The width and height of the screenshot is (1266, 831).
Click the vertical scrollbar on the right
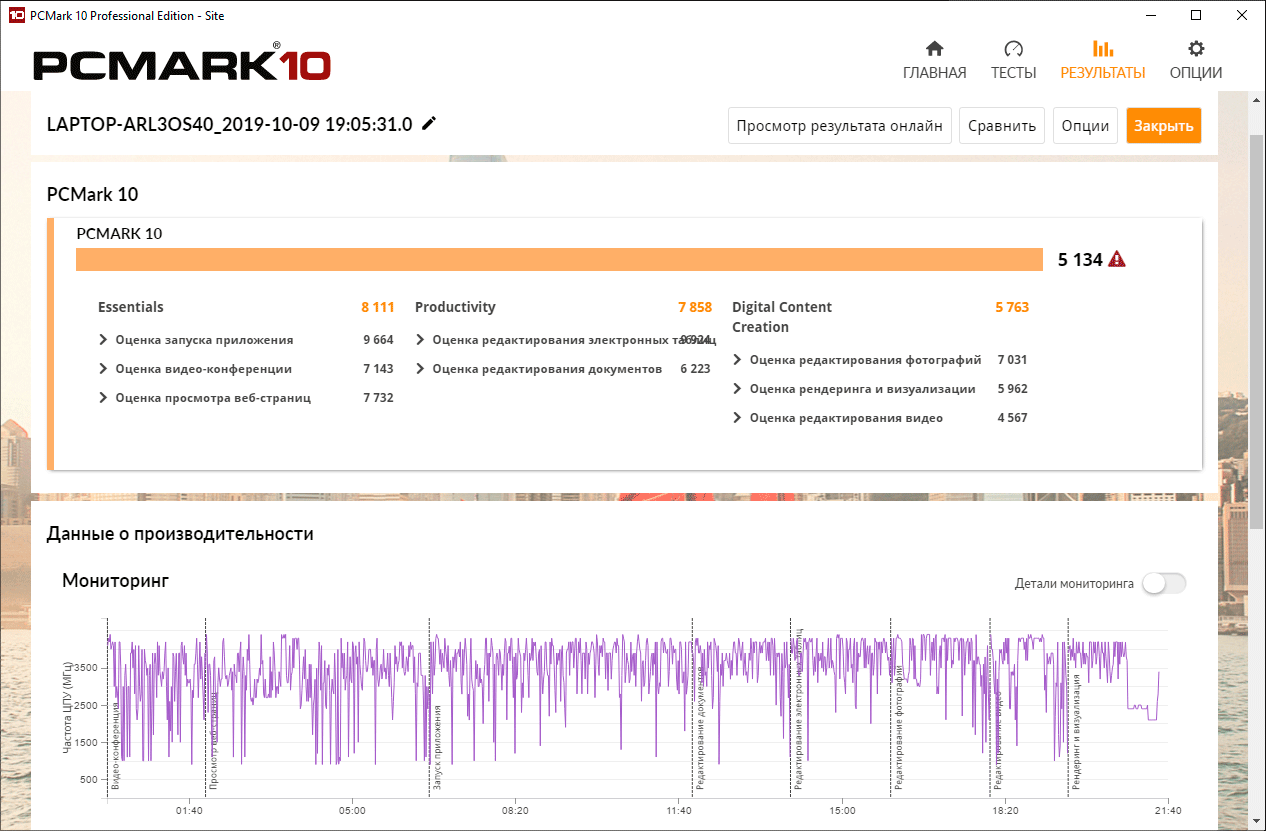point(1257,330)
